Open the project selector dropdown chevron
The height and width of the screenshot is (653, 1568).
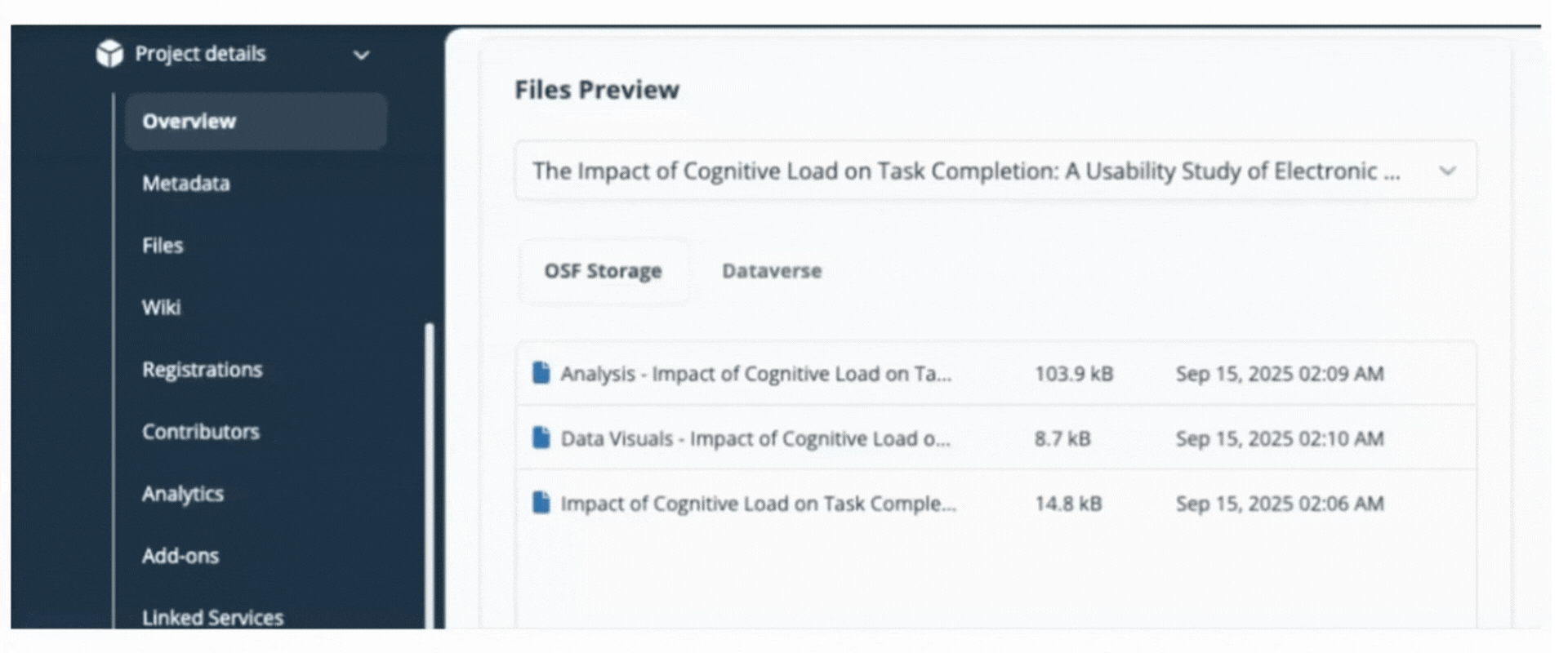point(1447,171)
